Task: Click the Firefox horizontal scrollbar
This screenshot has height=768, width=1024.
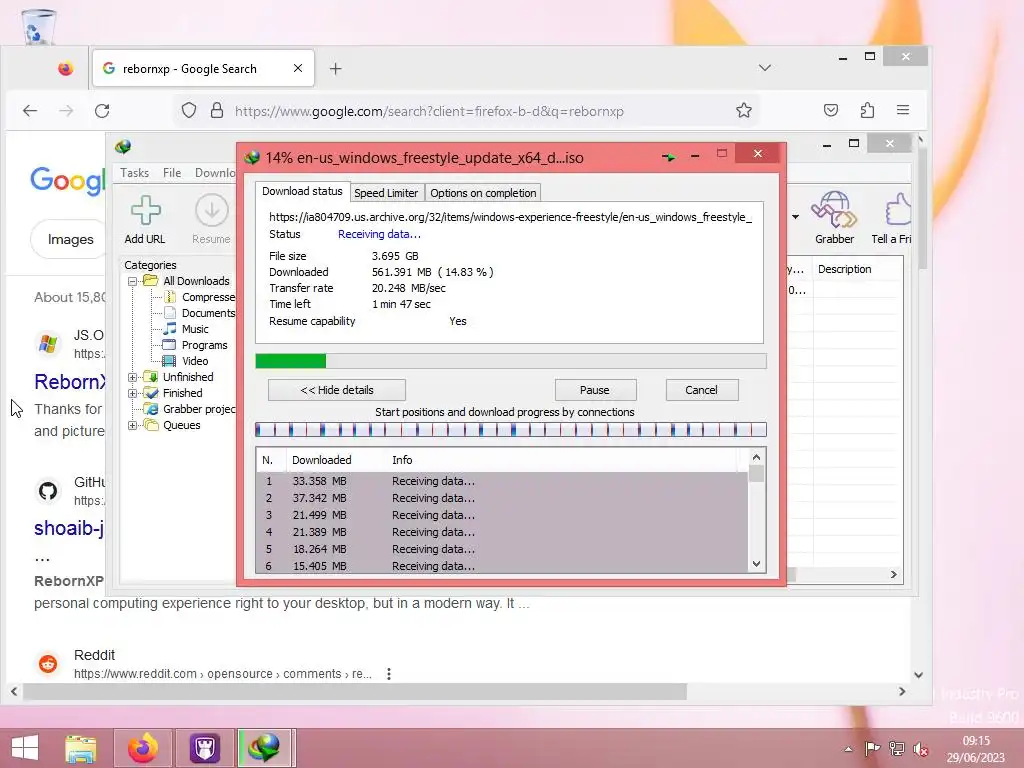Action: pyautogui.click(x=355, y=691)
